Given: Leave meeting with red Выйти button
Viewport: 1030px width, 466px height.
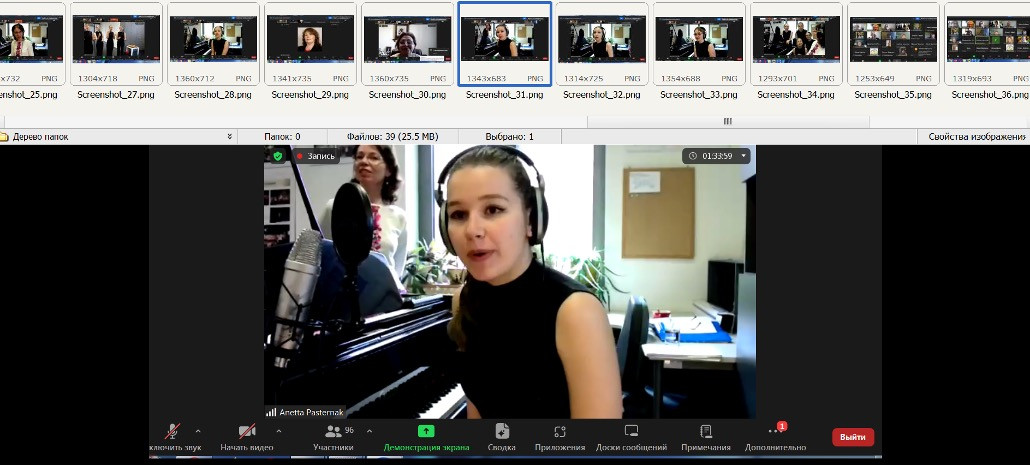Looking at the screenshot, I should click(853, 437).
